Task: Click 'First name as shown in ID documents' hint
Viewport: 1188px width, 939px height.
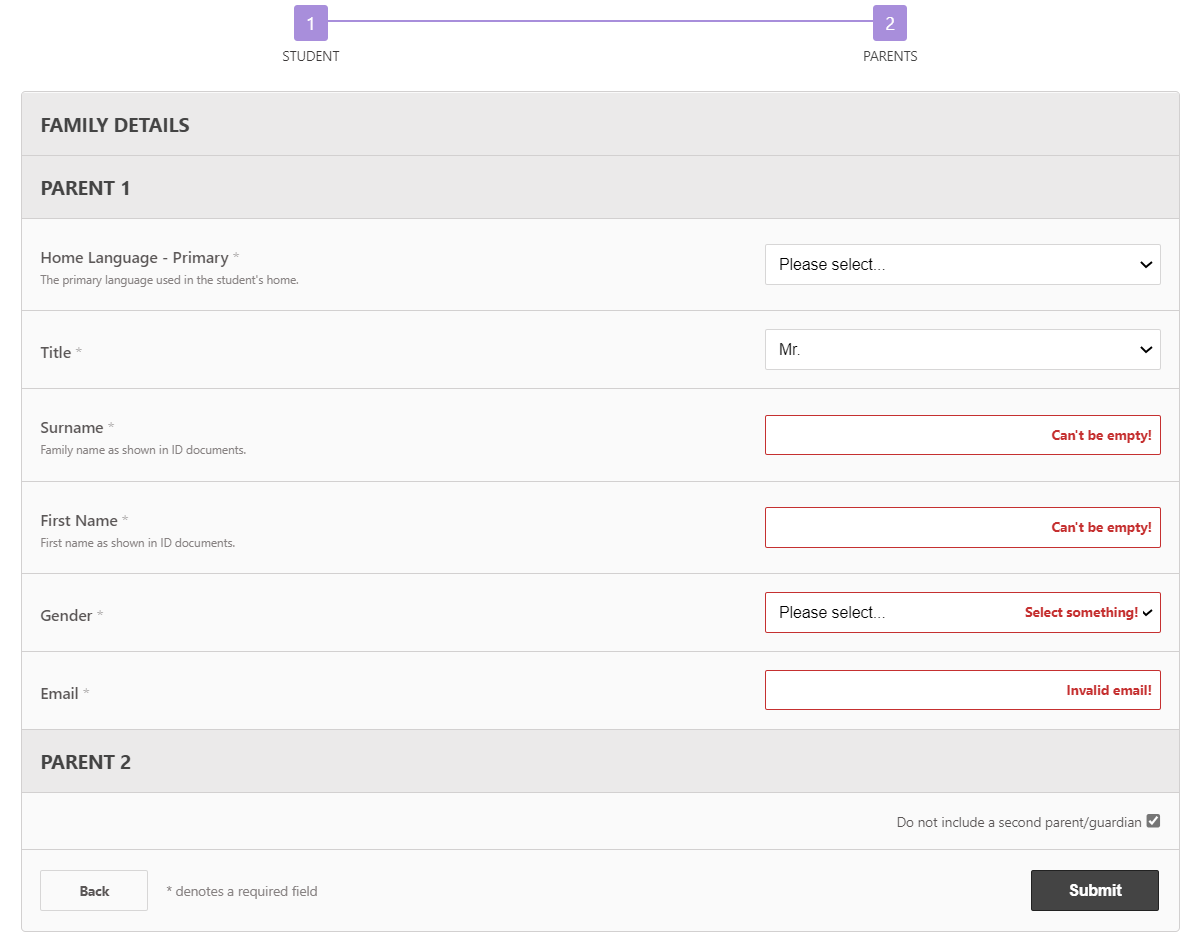Action: tap(138, 543)
